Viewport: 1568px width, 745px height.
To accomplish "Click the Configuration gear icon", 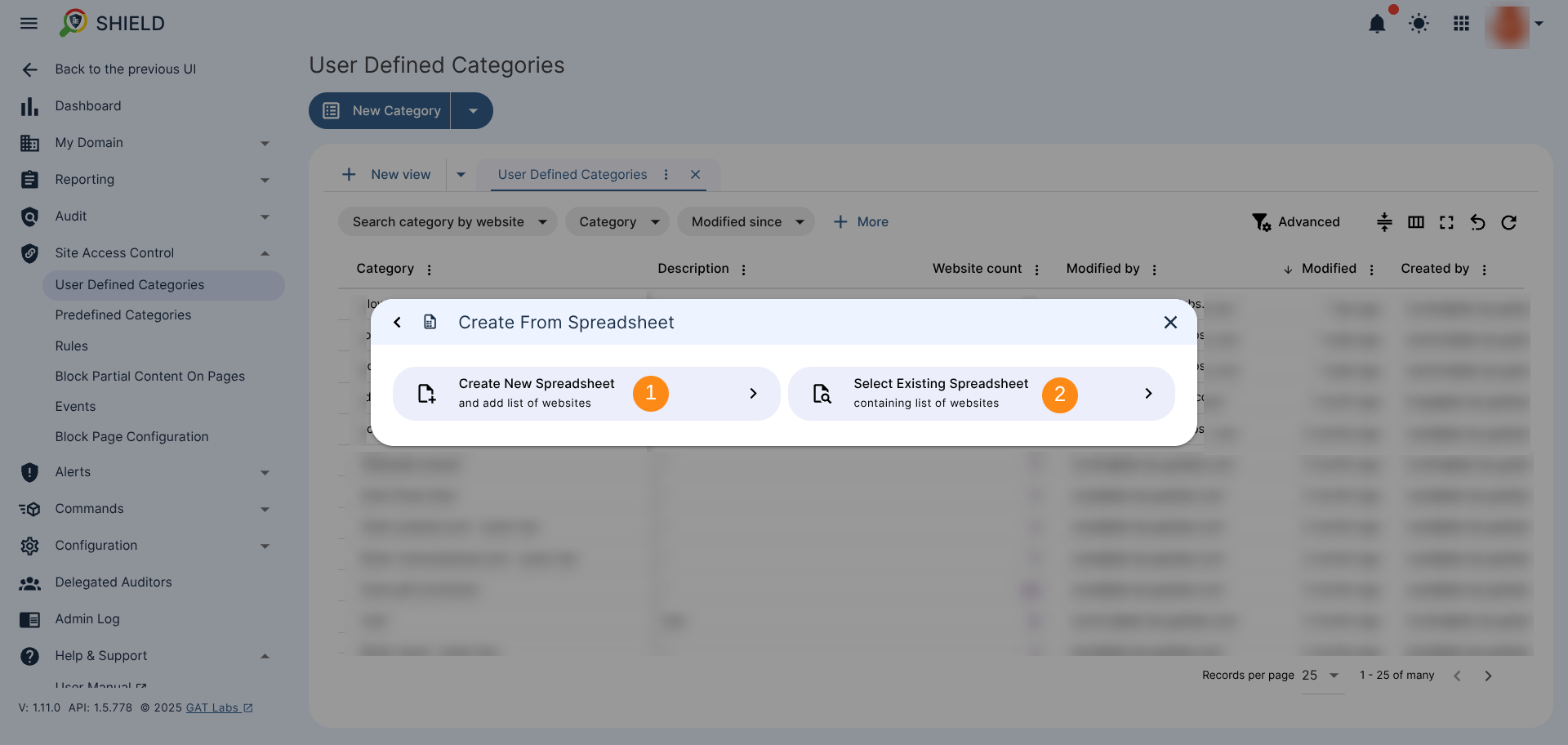I will [x=29, y=546].
